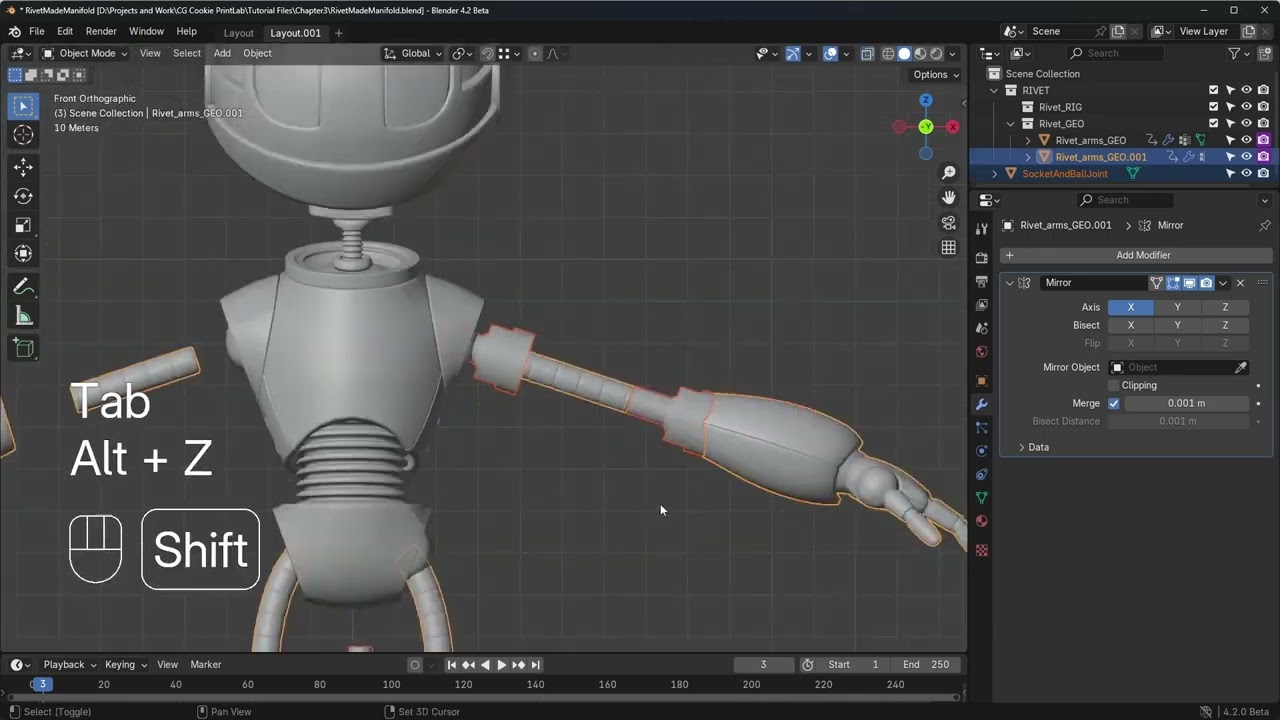The height and width of the screenshot is (720, 1280).
Task: Hide Rivet_arms_GEO in viewport via eye icon
Action: [x=1247, y=140]
